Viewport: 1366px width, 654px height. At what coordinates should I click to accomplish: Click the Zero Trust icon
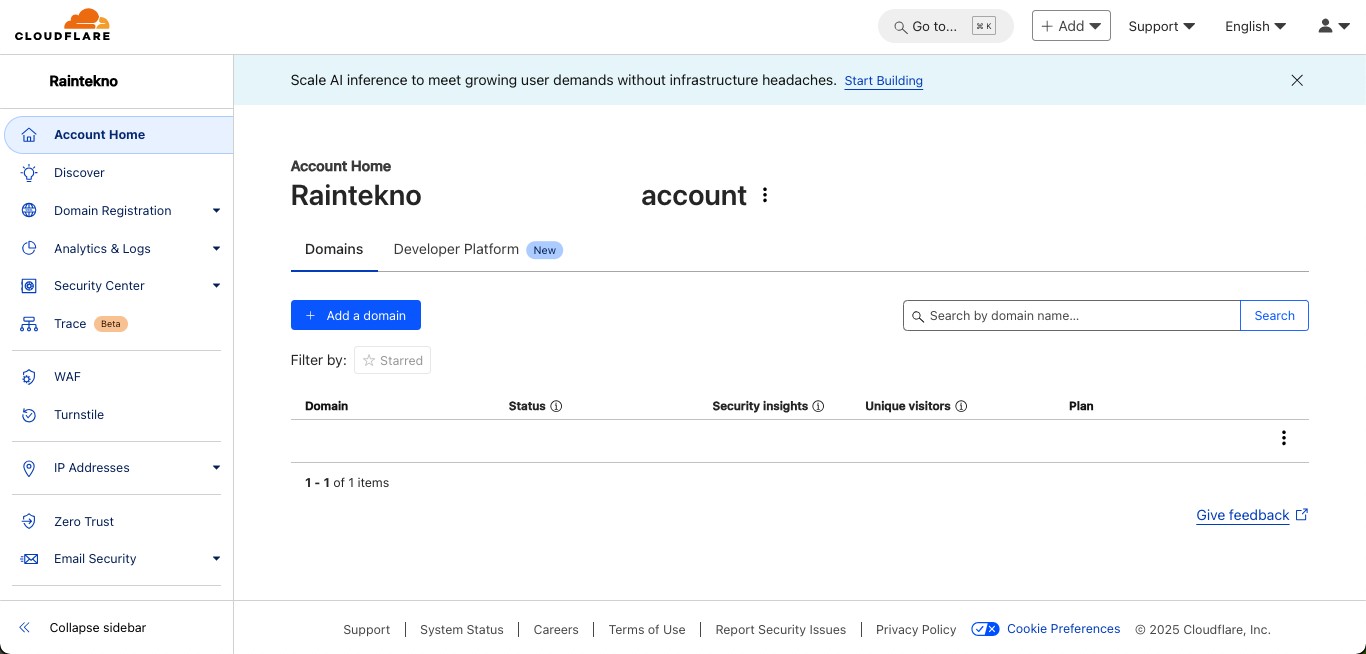[x=30, y=522]
